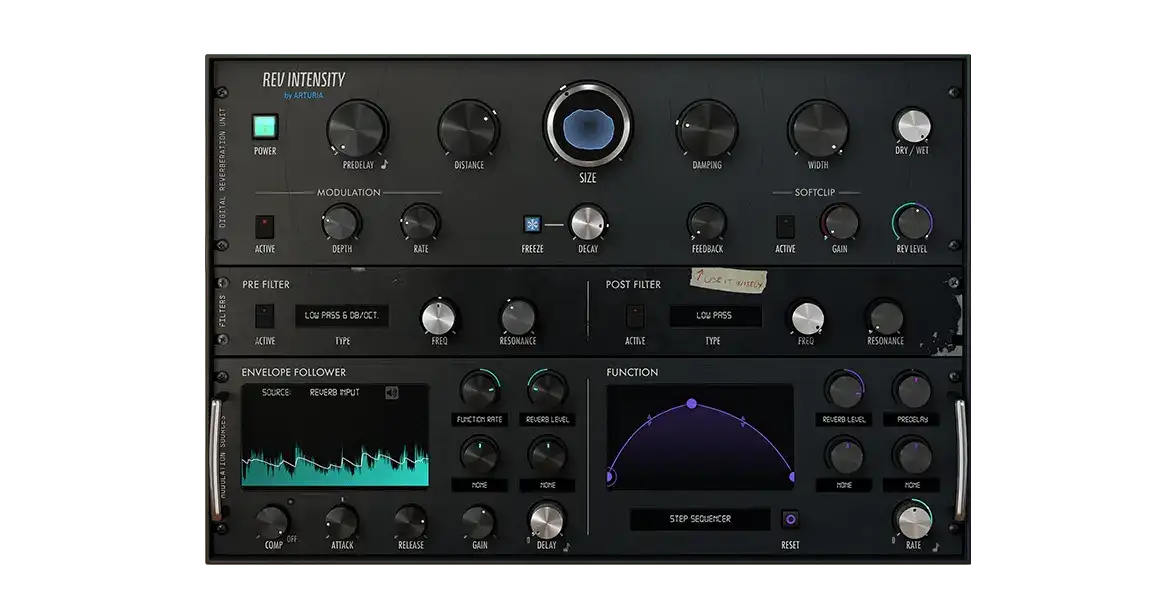Click the Envelope Follower Gain knob
1154x615 pixels.
tap(478, 522)
